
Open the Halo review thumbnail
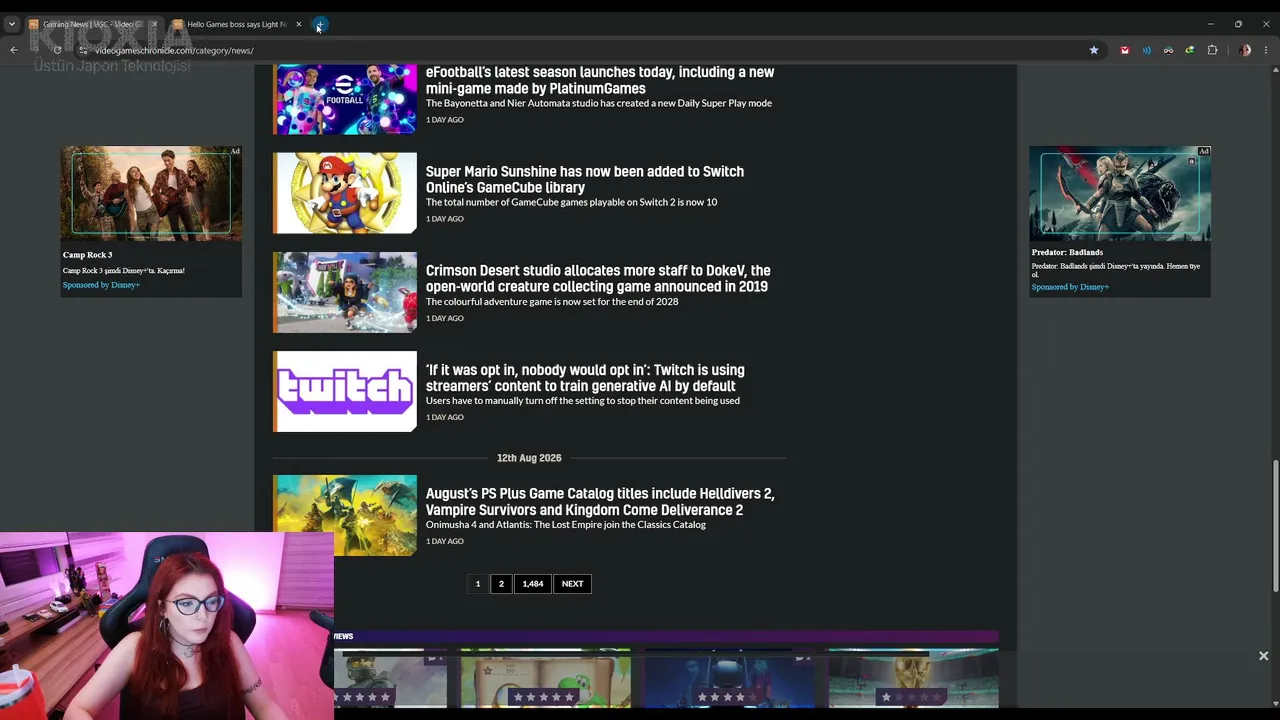click(391, 678)
